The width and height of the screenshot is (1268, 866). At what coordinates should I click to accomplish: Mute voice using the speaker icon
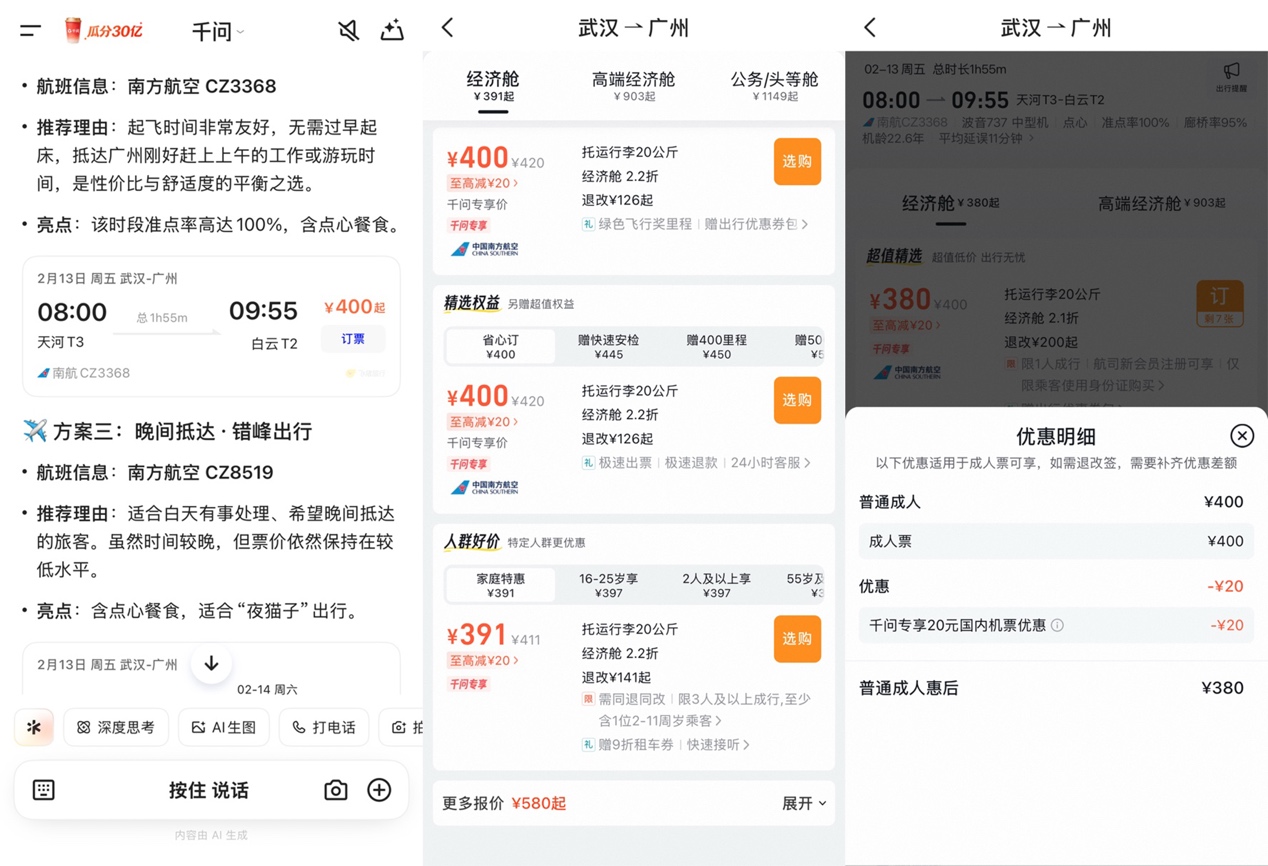(x=348, y=31)
